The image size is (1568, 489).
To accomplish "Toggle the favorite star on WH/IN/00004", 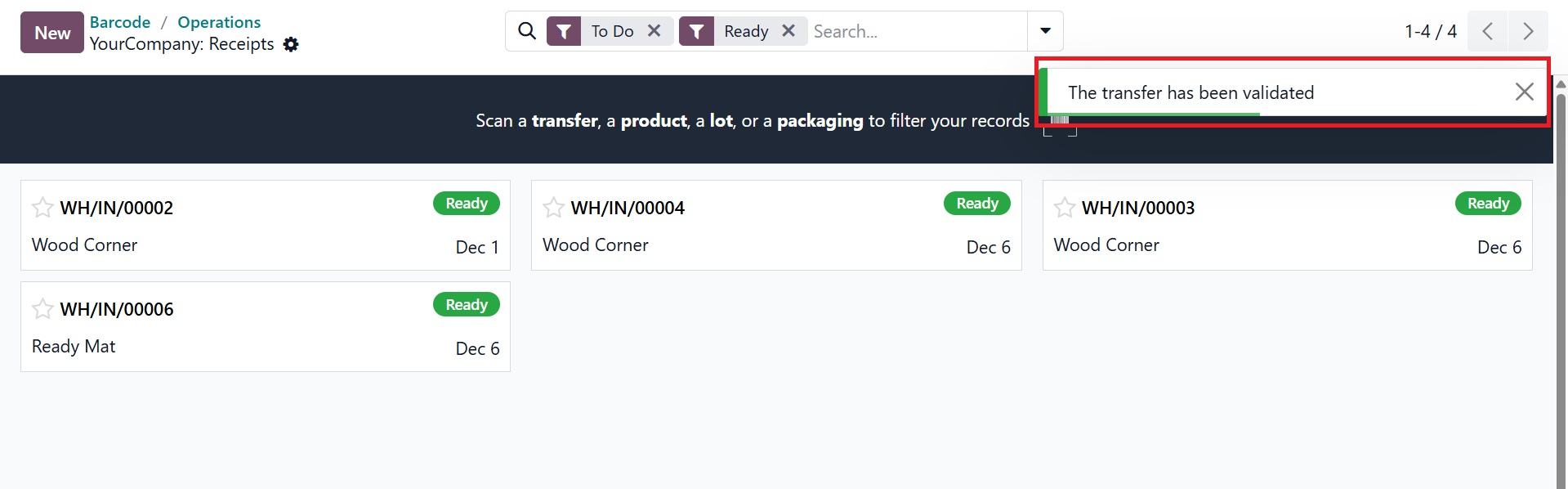I will click(x=553, y=208).
